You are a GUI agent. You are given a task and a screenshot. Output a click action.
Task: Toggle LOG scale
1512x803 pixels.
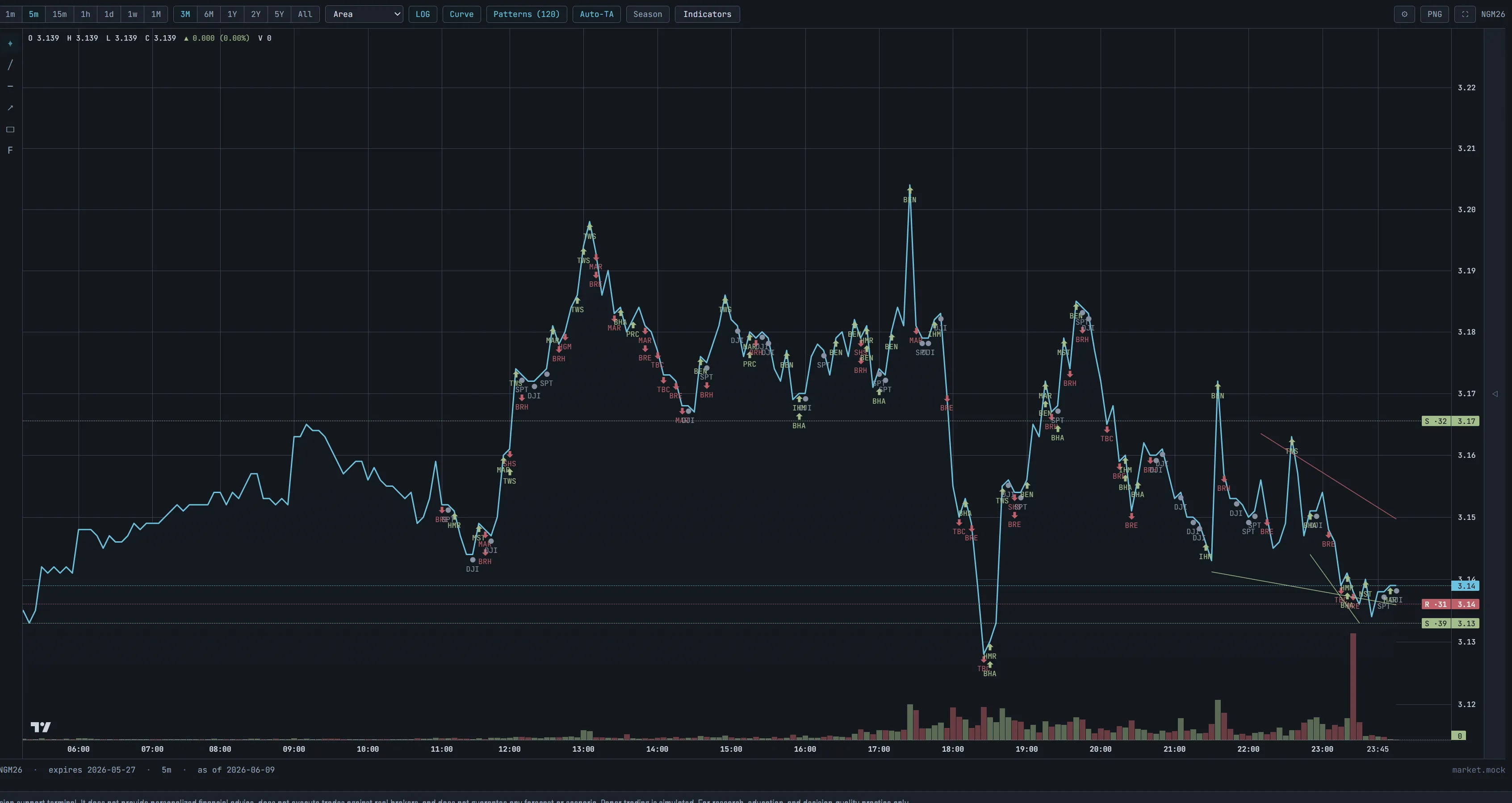pos(423,14)
